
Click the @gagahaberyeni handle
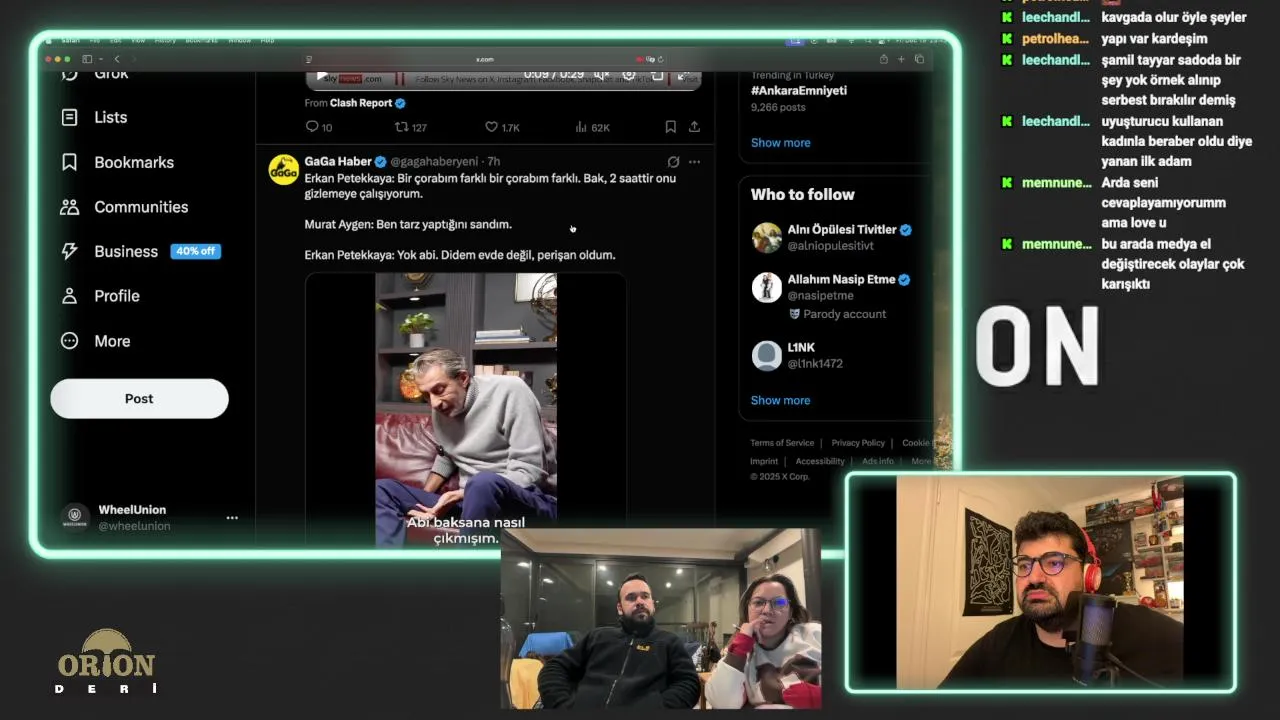pos(434,161)
